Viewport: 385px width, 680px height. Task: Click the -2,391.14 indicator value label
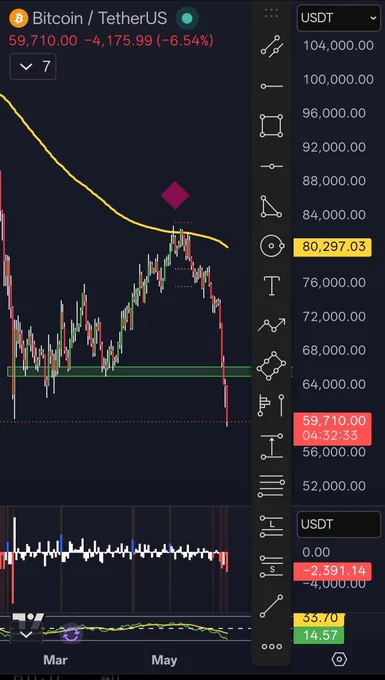pos(333,571)
